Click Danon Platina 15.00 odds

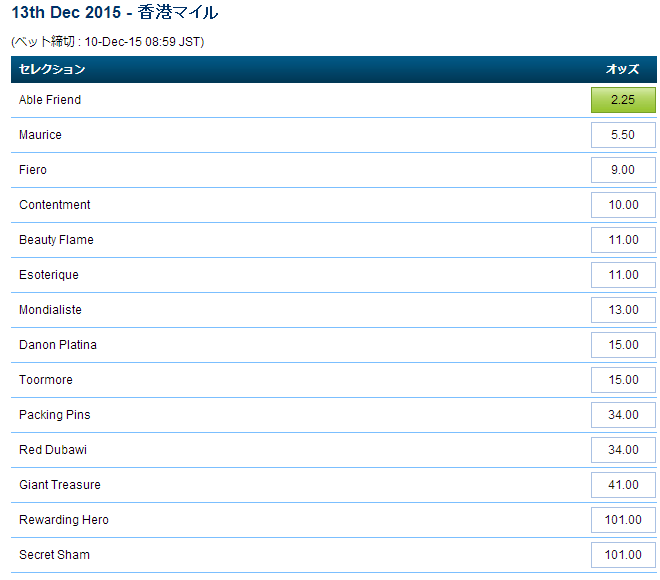click(x=623, y=345)
